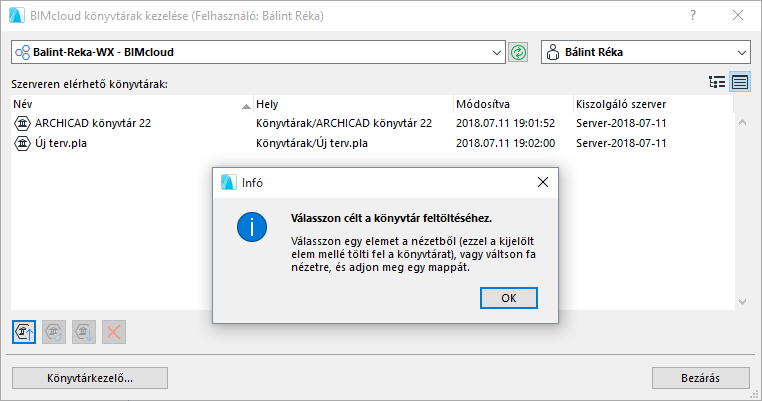The height and width of the screenshot is (401, 762).
Task: Click the upload library icon button
Action: pyautogui.click(x=24, y=333)
